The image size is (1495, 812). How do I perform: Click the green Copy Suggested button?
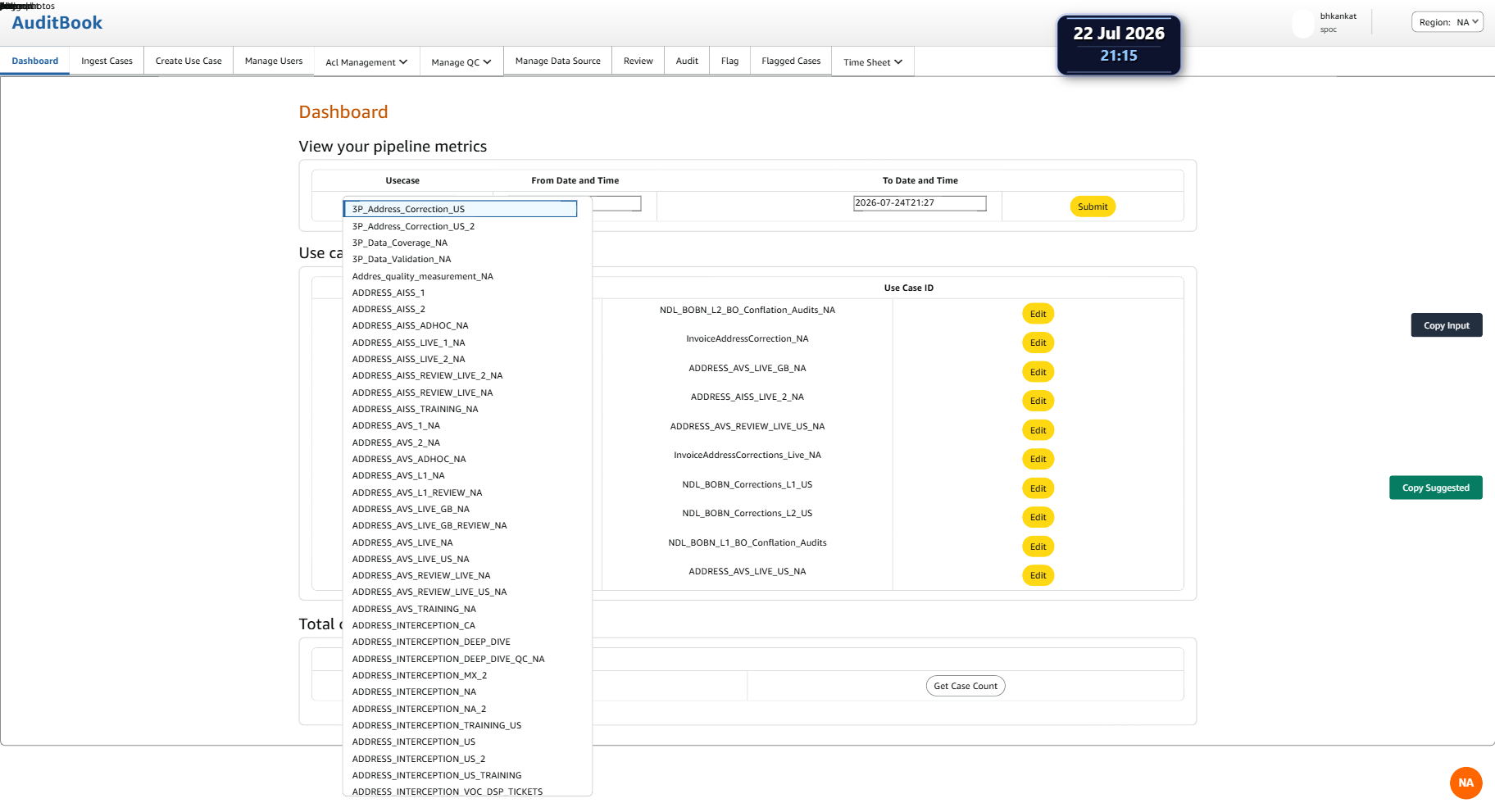(1436, 488)
